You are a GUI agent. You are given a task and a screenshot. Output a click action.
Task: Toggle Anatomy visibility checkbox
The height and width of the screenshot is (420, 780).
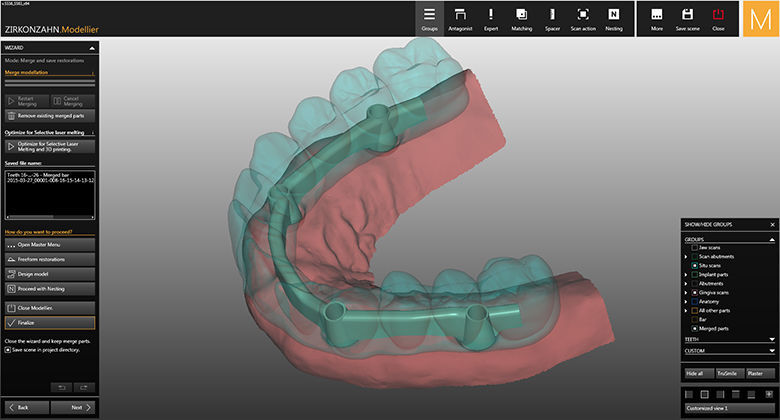(x=695, y=302)
